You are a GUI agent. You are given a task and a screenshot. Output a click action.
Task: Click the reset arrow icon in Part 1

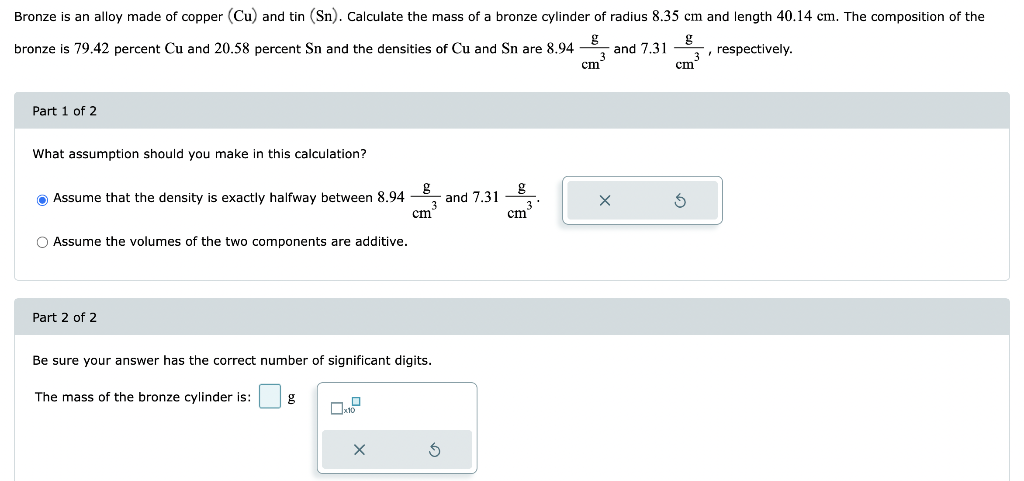point(679,201)
